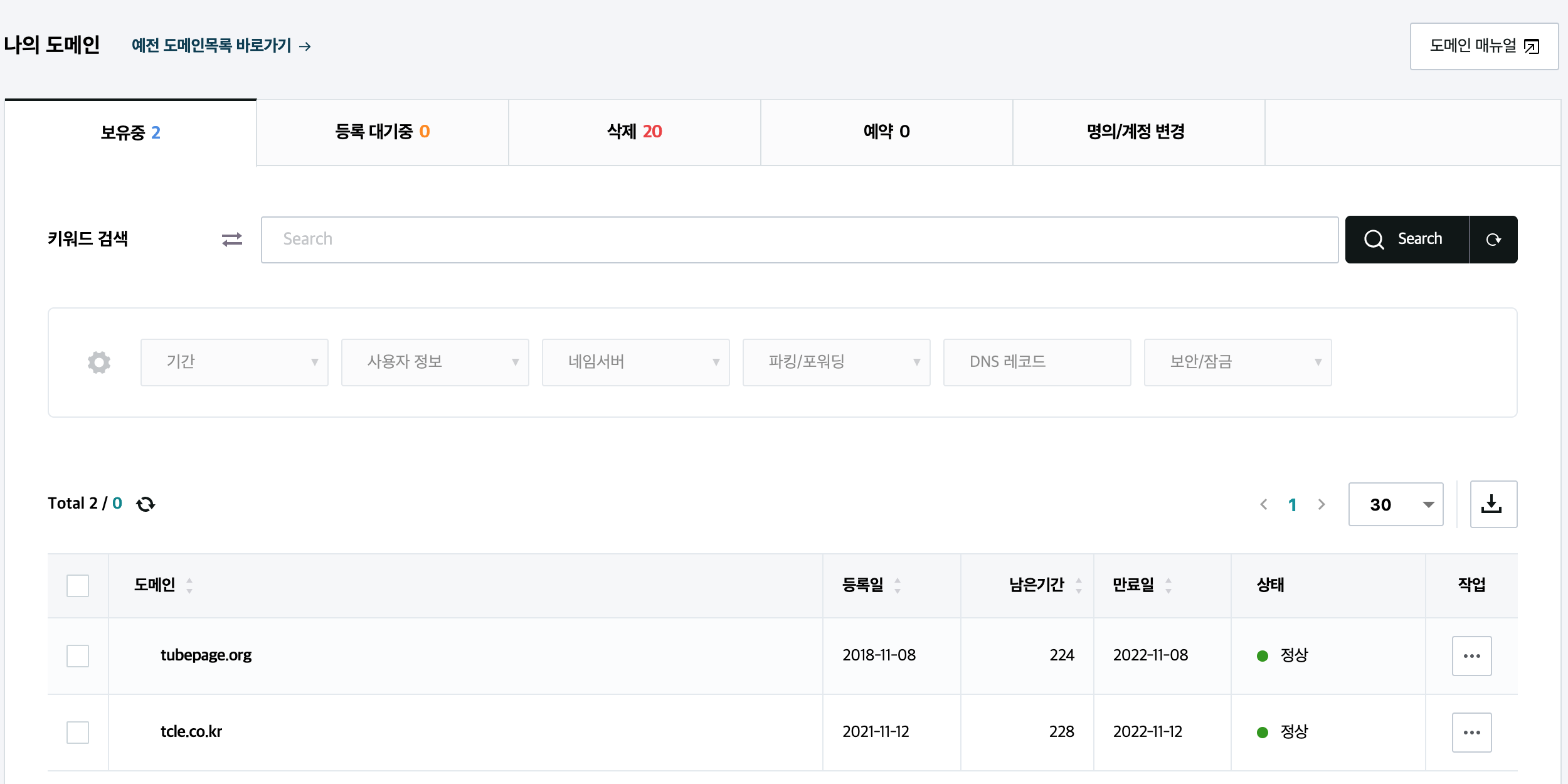Viewport: 1568px width, 784px height.
Task: Click the swap arrows icon beside keyword search
Action: (231, 240)
